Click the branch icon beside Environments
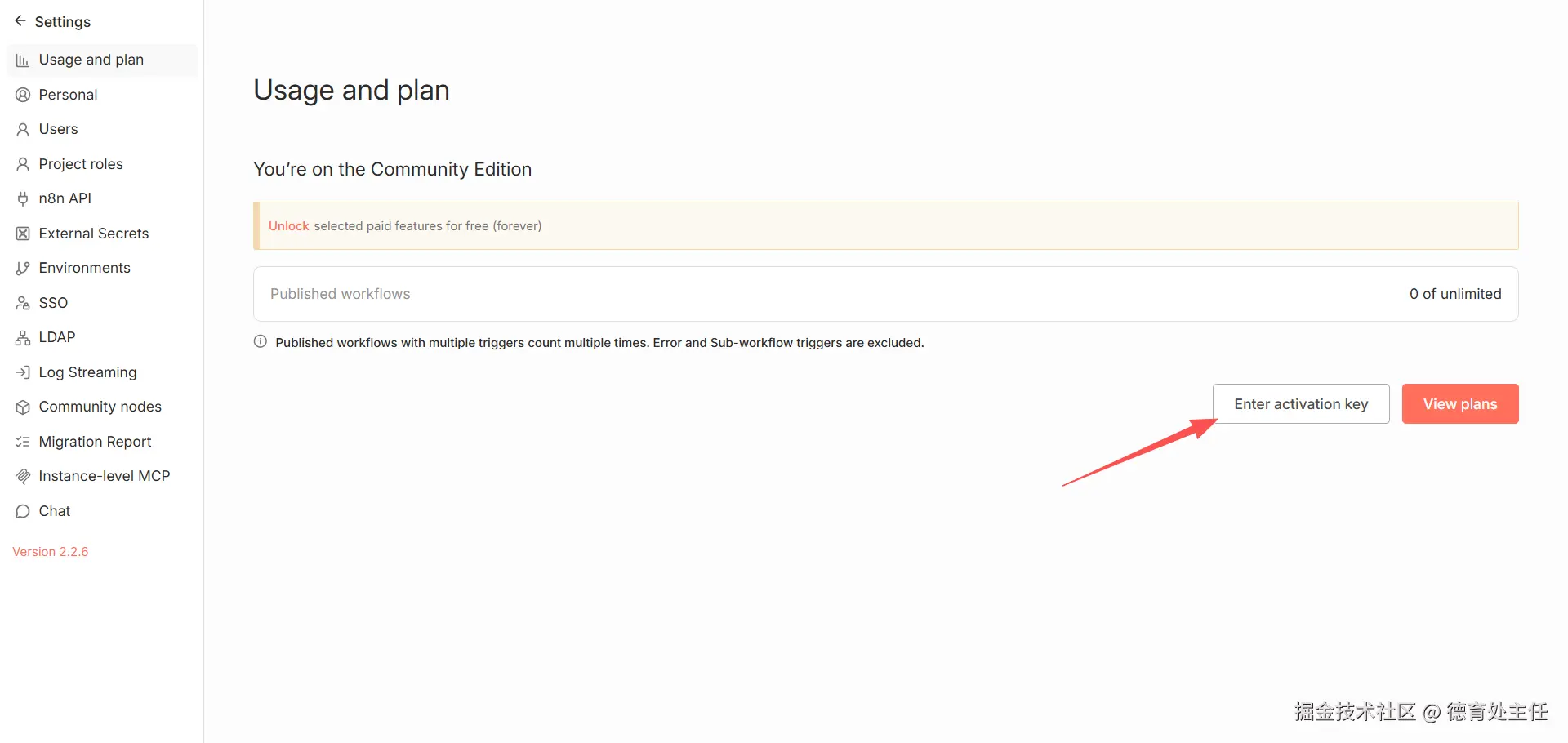The image size is (1568, 743). tap(23, 268)
